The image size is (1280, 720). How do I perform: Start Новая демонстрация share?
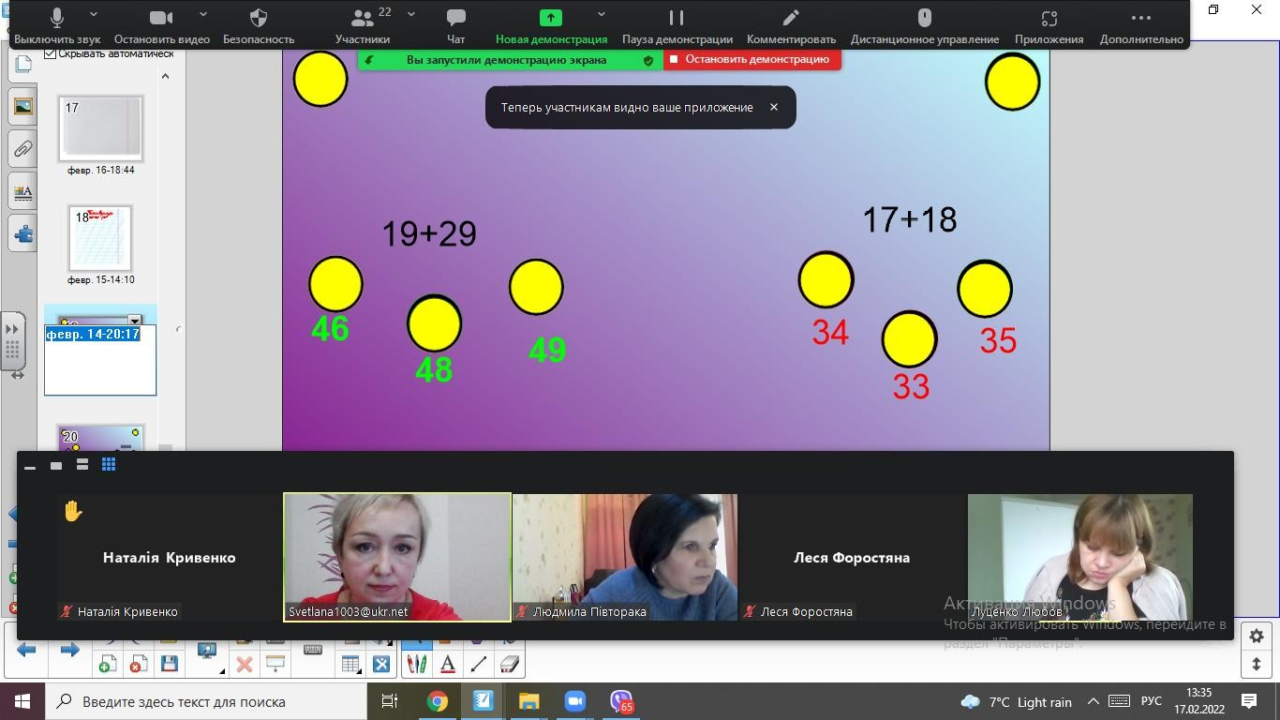coord(551,26)
